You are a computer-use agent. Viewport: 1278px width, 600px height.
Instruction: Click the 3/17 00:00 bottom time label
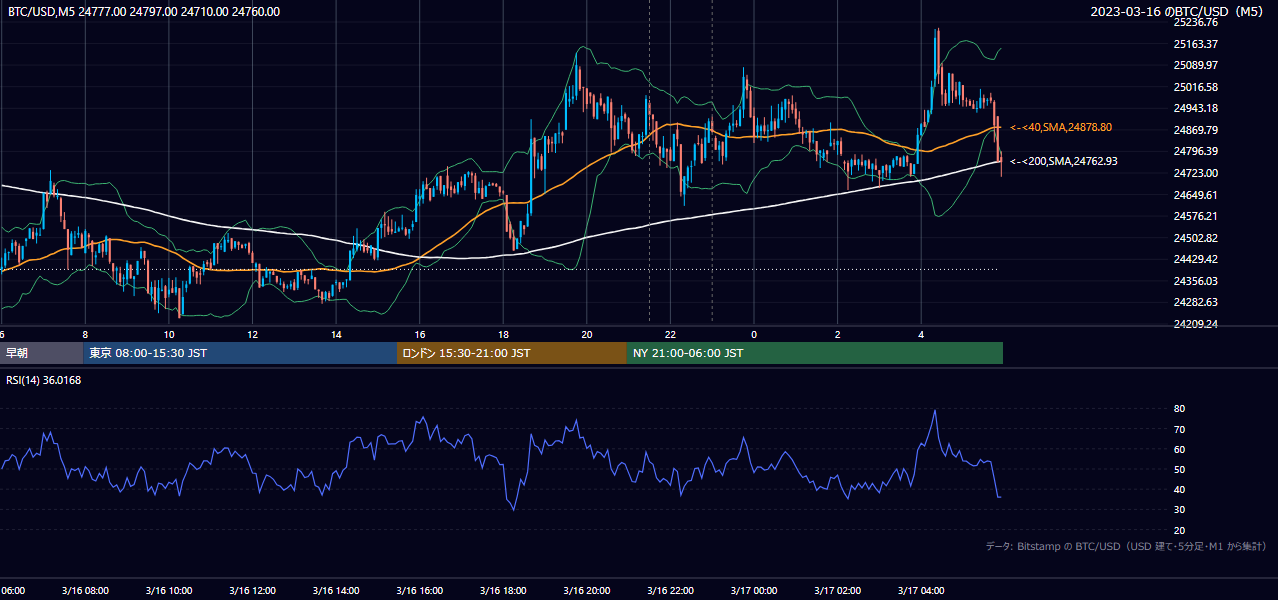pos(753,591)
